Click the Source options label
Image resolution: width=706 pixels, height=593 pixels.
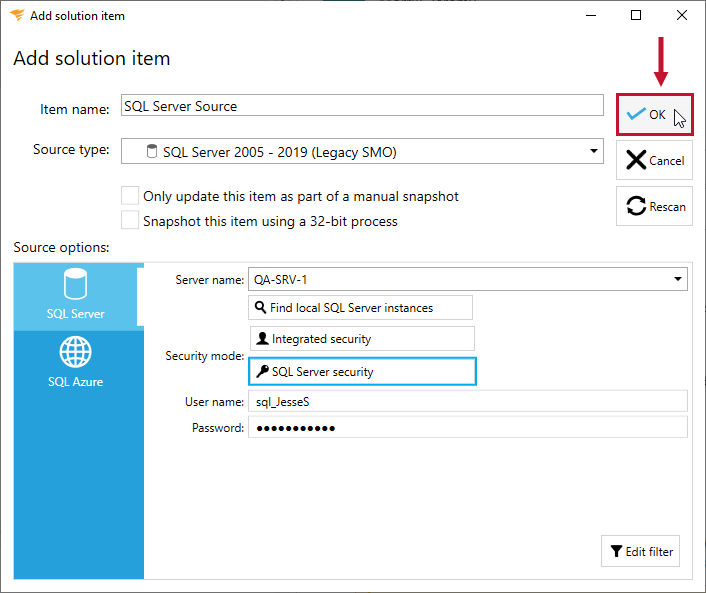(61, 247)
